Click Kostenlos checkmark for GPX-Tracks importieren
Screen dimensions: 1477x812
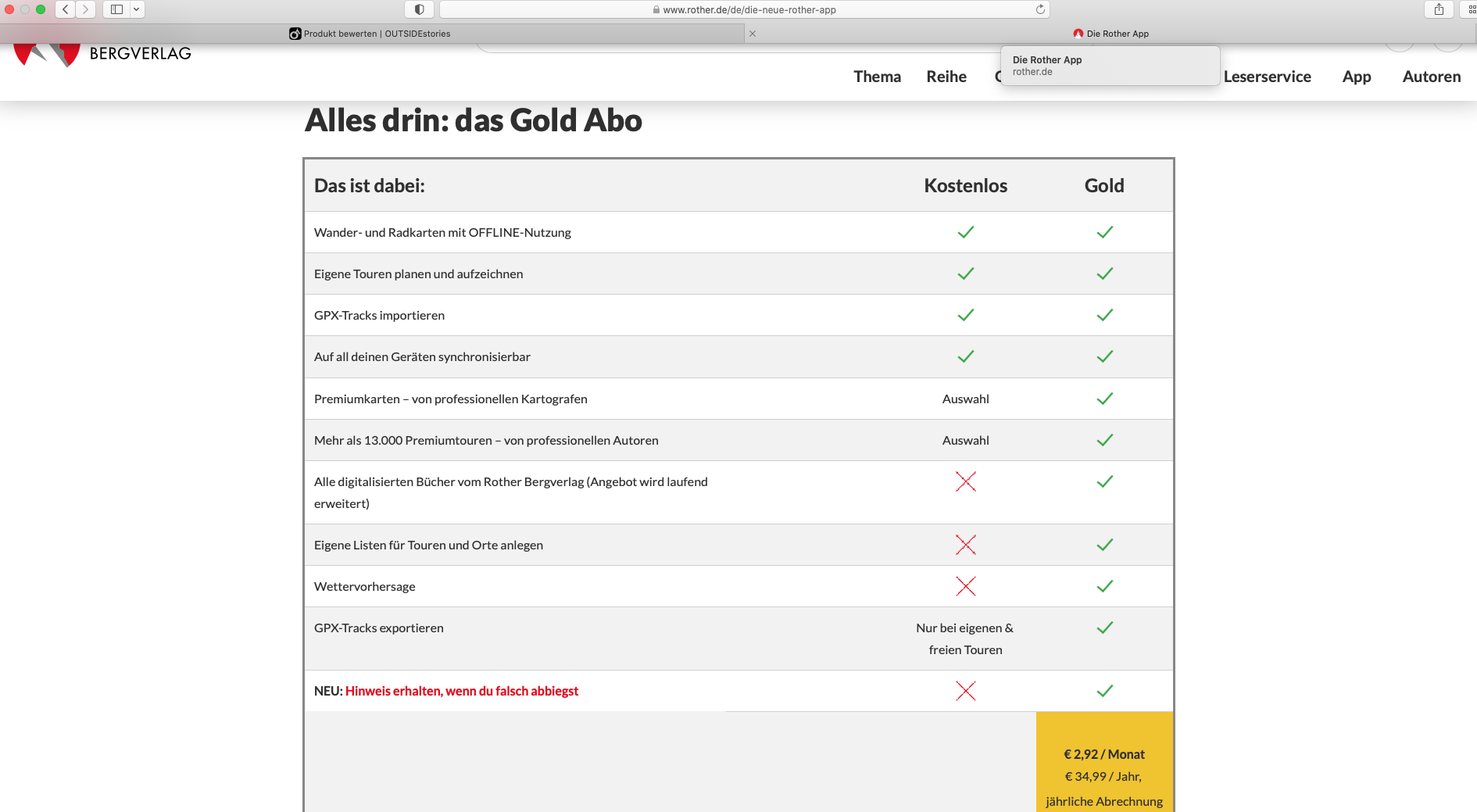(x=966, y=315)
